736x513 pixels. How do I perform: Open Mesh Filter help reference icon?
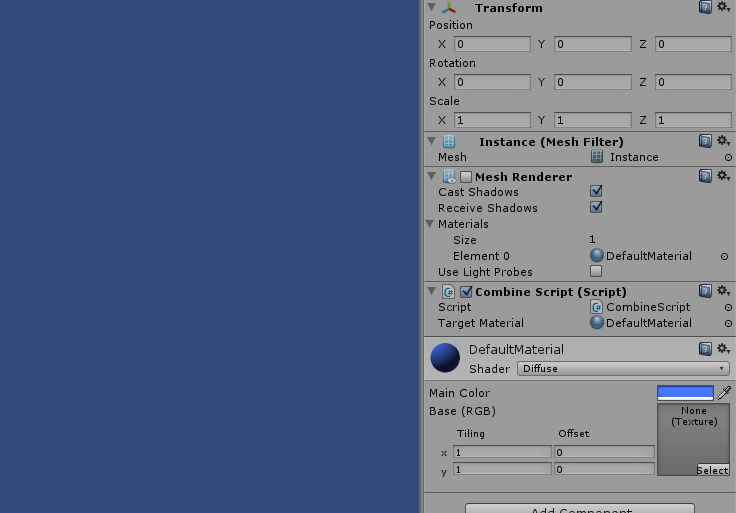pyautogui.click(x=705, y=141)
